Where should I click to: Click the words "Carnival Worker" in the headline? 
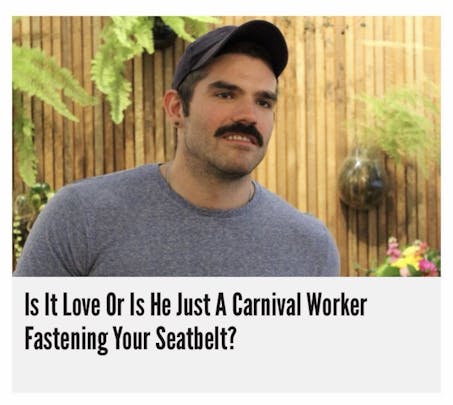(x=299, y=305)
